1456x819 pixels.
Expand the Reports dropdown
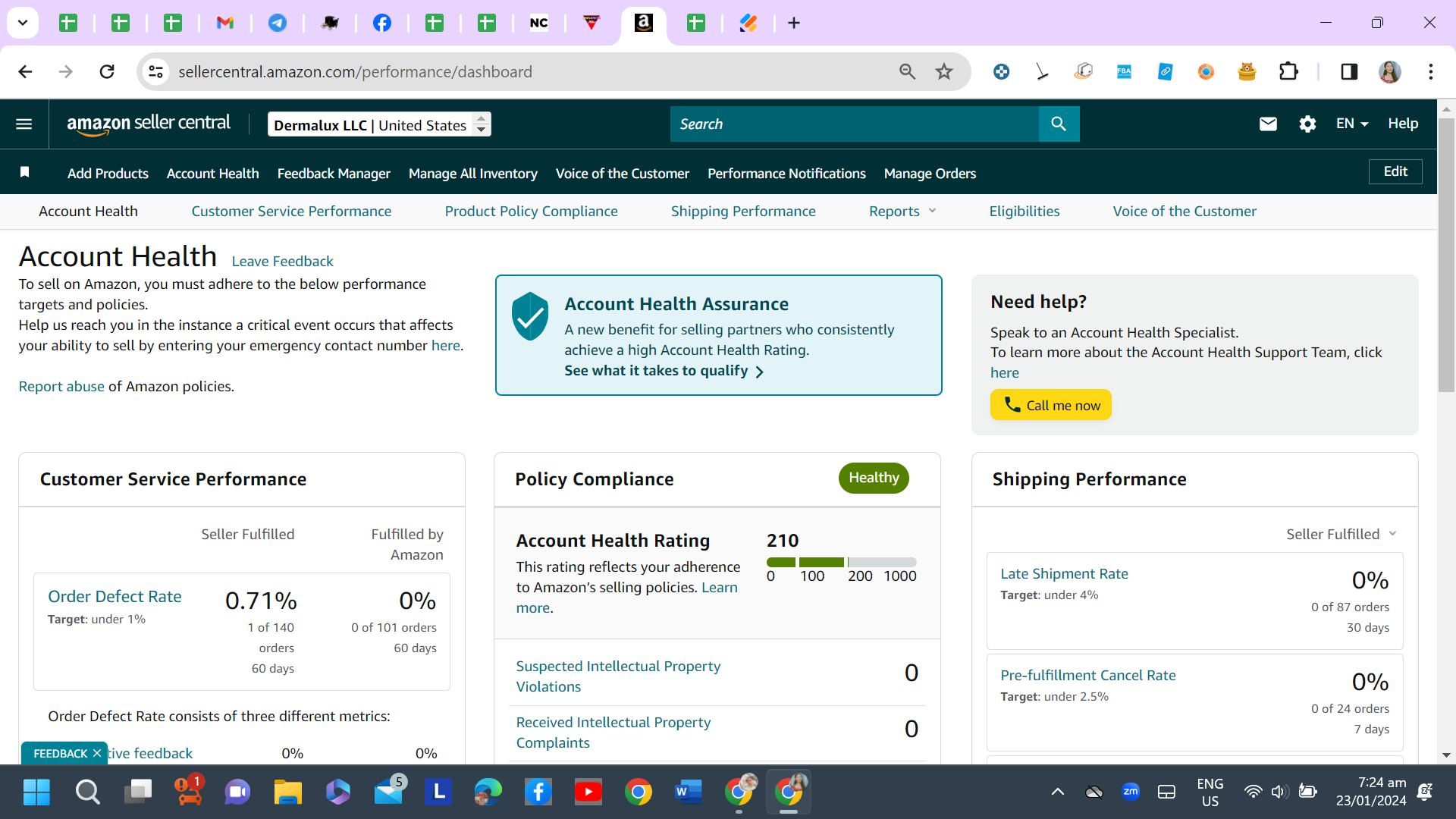tap(902, 212)
